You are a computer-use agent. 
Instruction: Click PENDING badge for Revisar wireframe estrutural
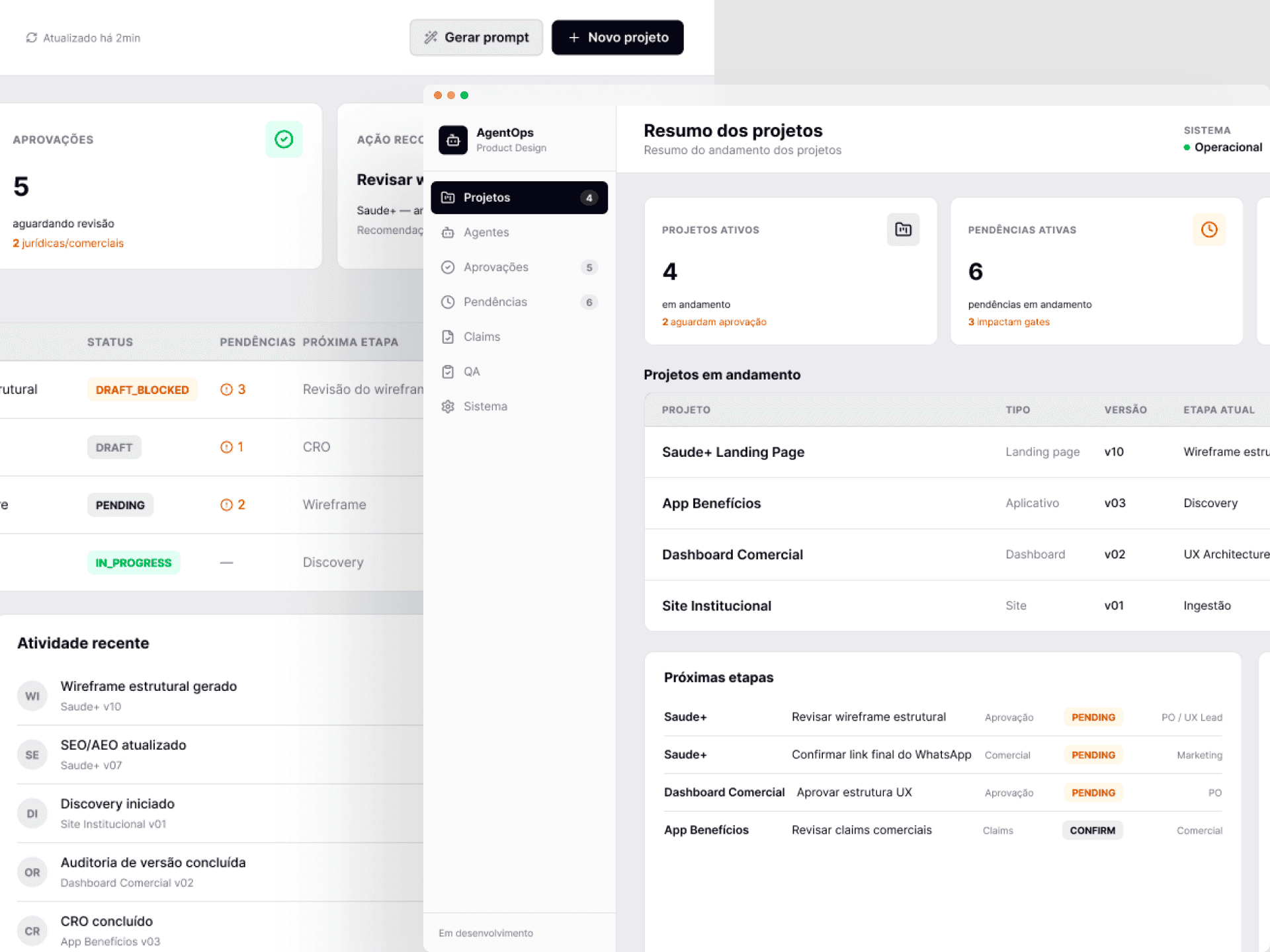pyautogui.click(x=1093, y=717)
